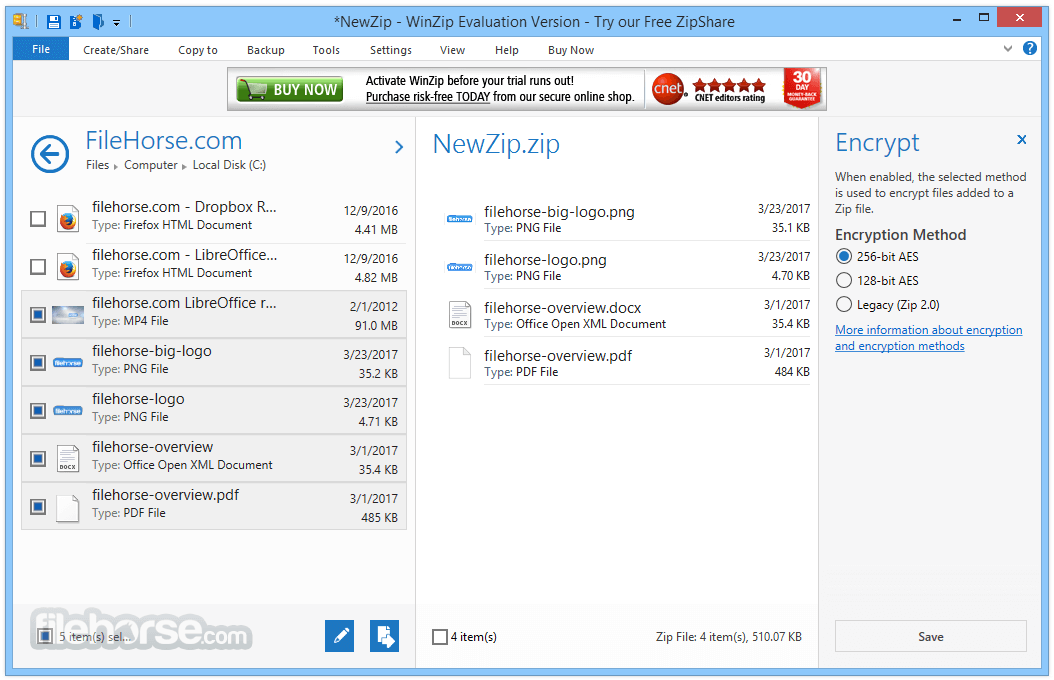Image resolution: width=1054 pixels, height=680 pixels.
Task: Click the docx icon of filehorse-overview in files pane
Action: tap(68, 459)
